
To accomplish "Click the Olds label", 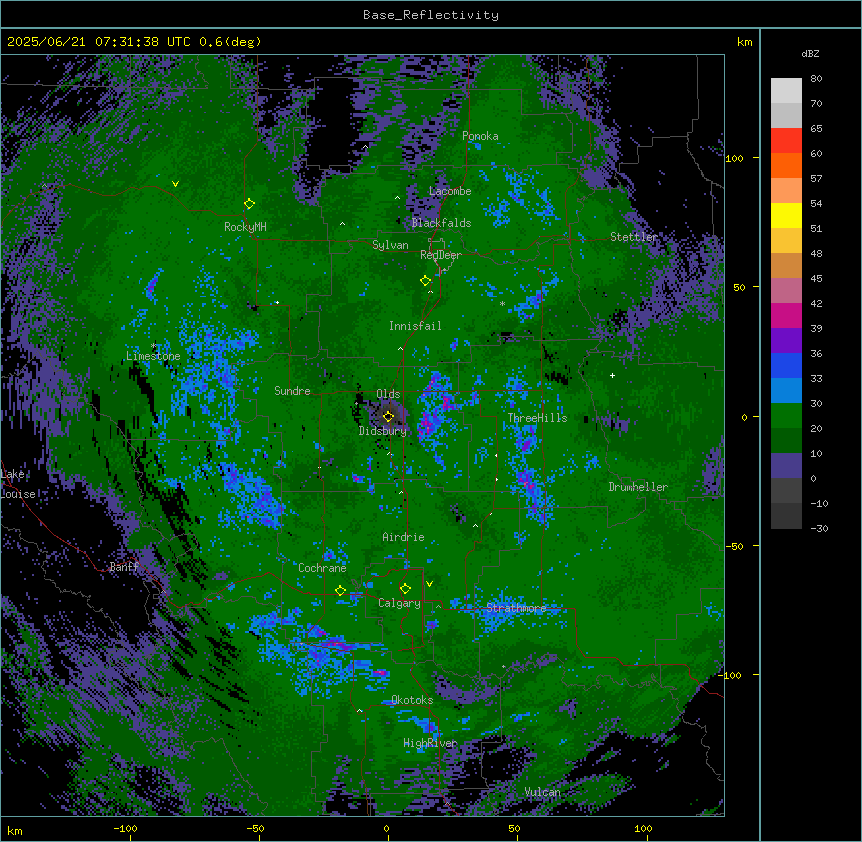I will [x=388, y=394].
